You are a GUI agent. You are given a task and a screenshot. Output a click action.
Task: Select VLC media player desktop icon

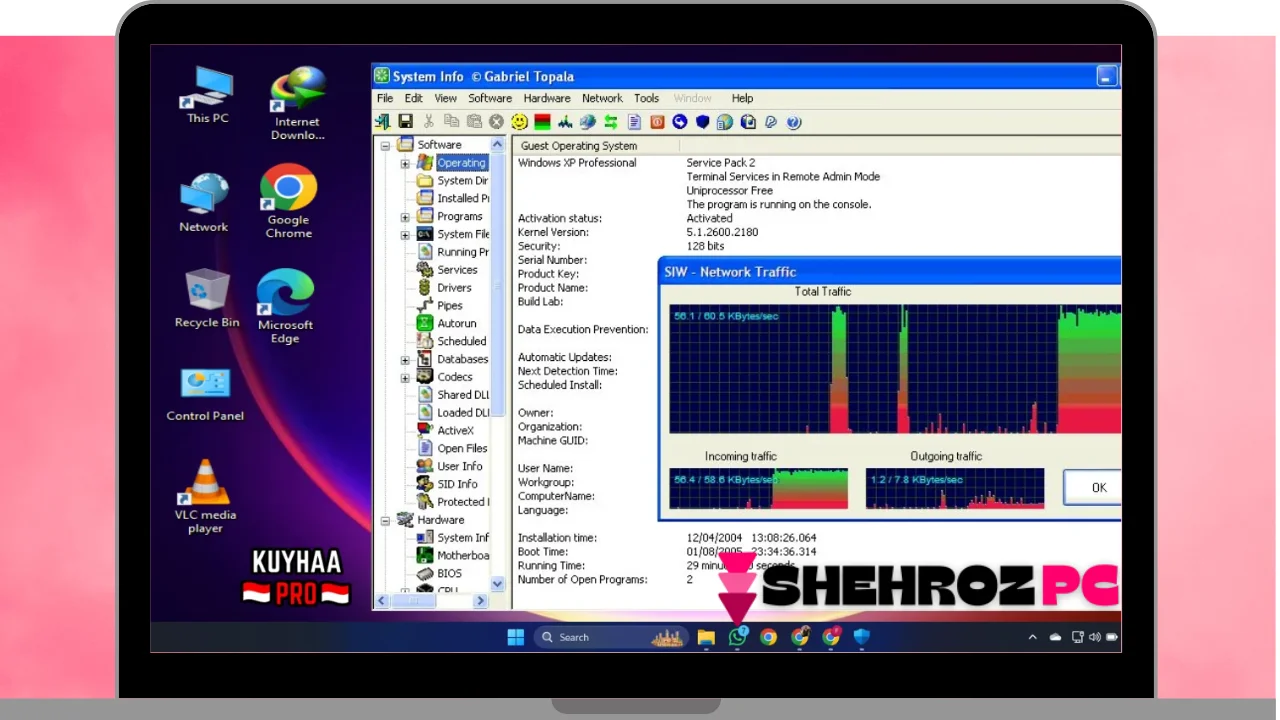[205, 497]
